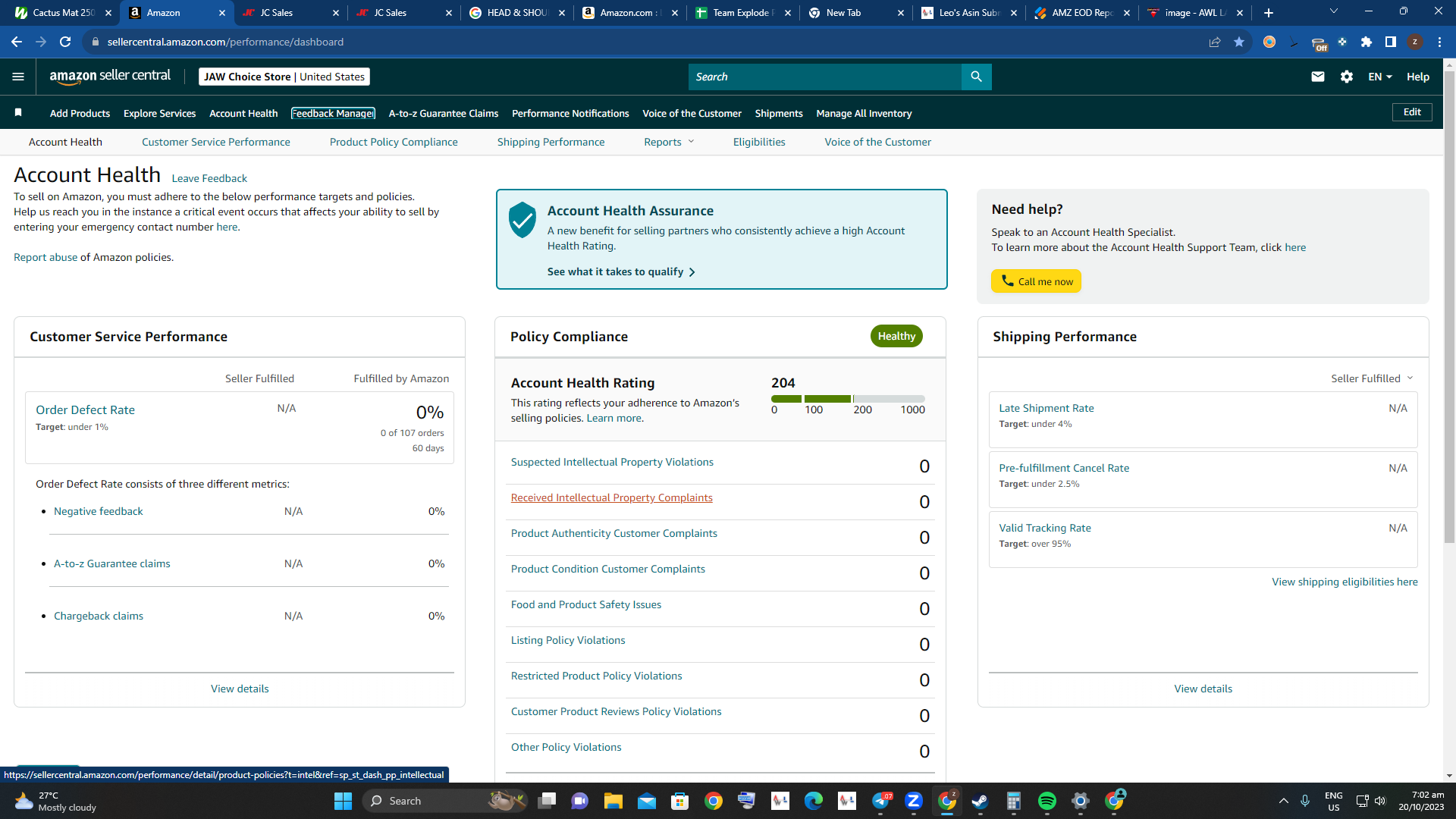1456x819 pixels.
Task: Open Steam from the taskbar
Action: tap(981, 801)
